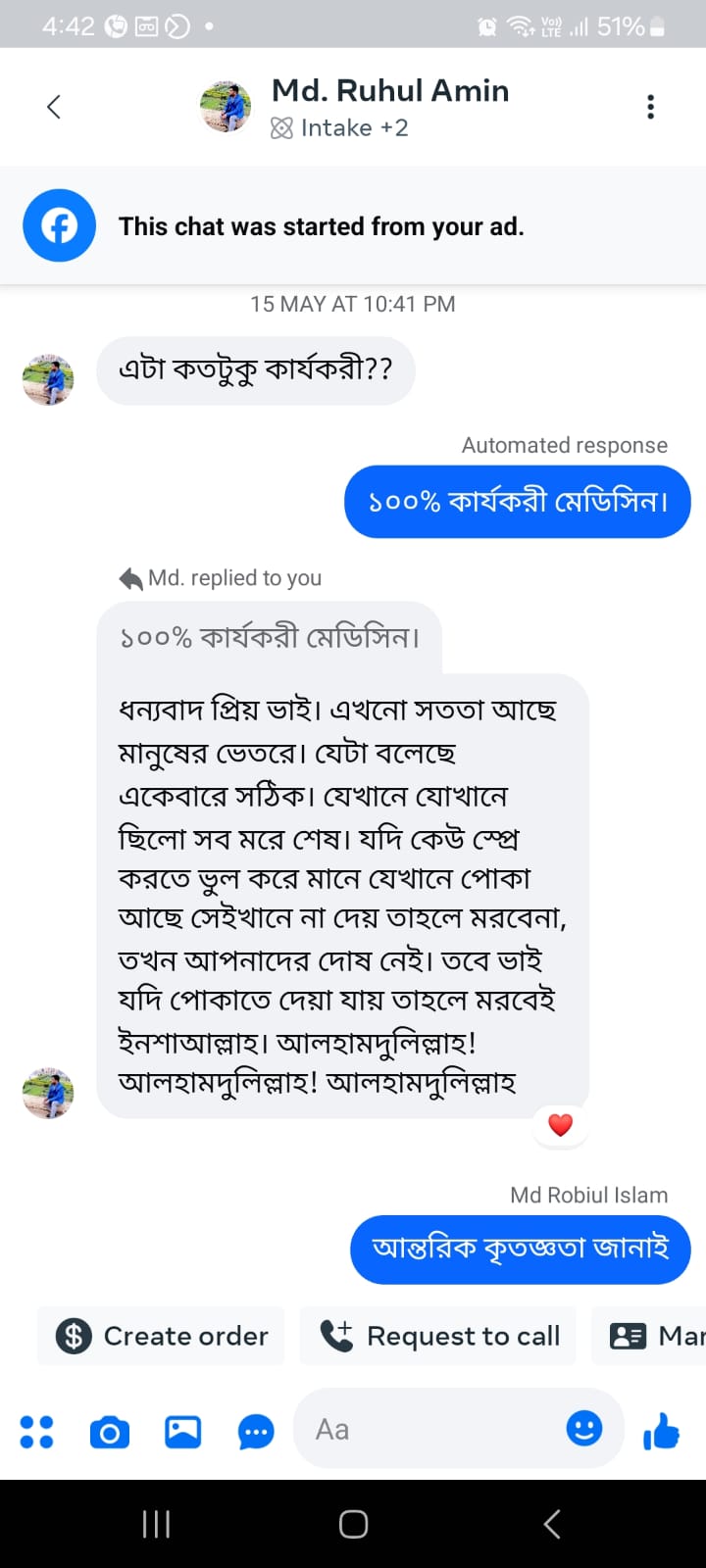Tap the back arrow in chat header
Screen dimensions: 706x1568
54,107
